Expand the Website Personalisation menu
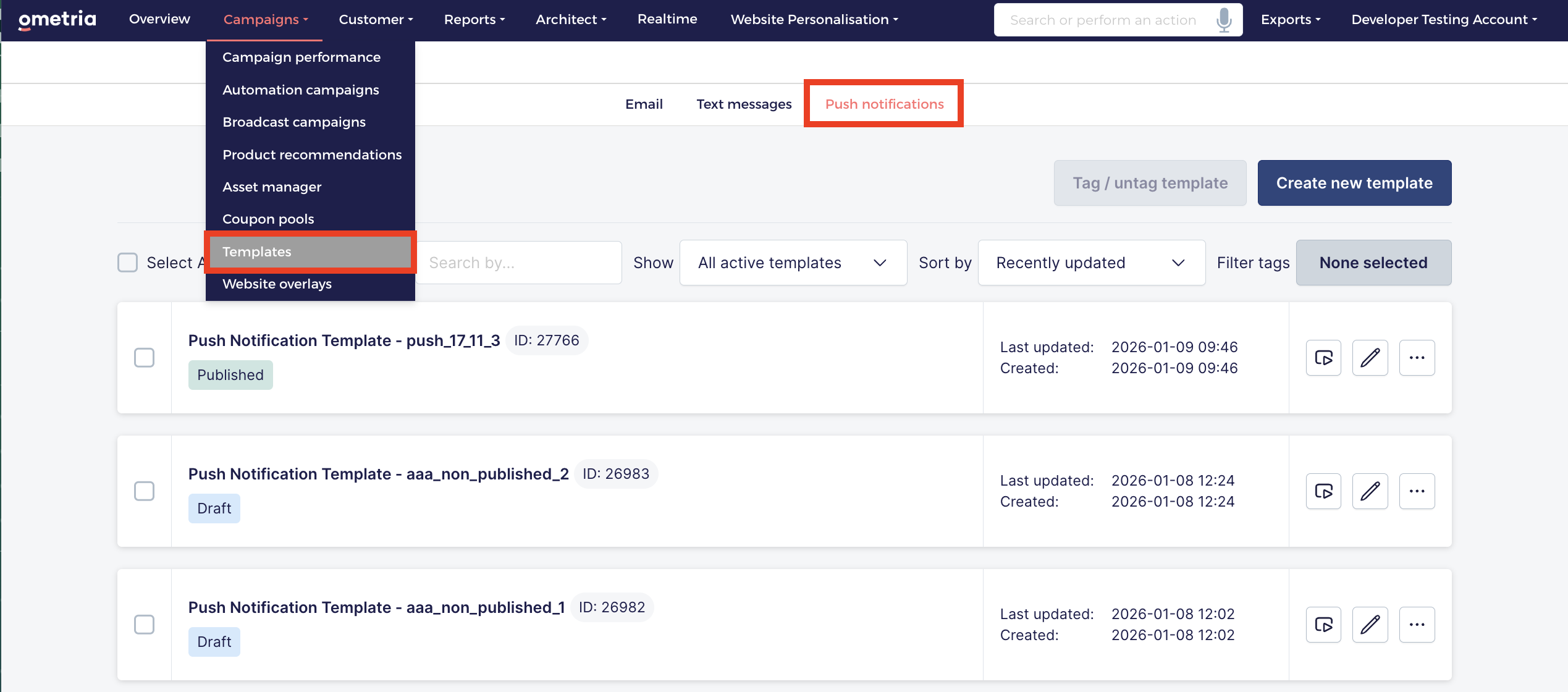 814,20
